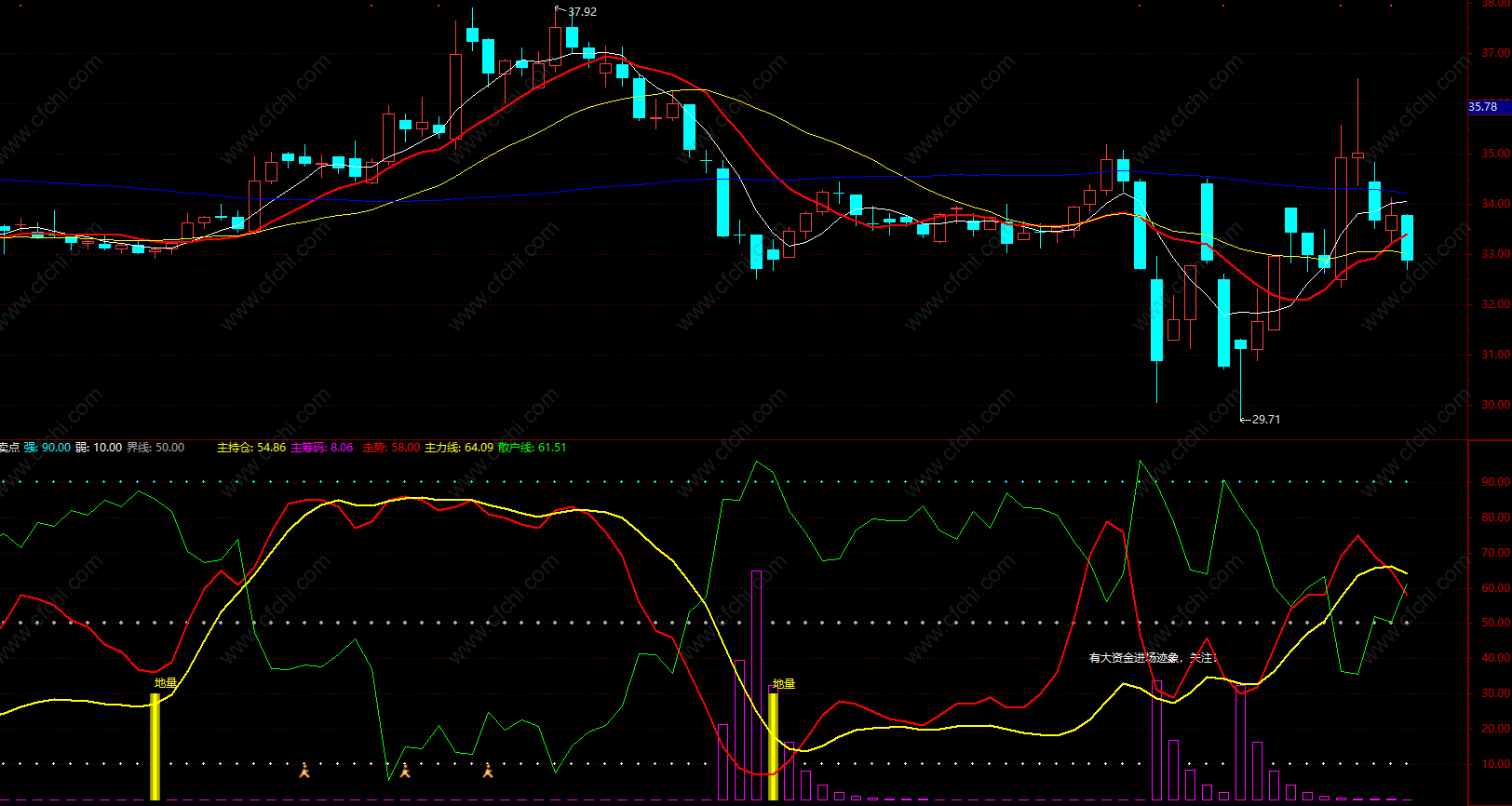
Task: Click the 有大资金进场迹象 notice text
Action: (1154, 658)
